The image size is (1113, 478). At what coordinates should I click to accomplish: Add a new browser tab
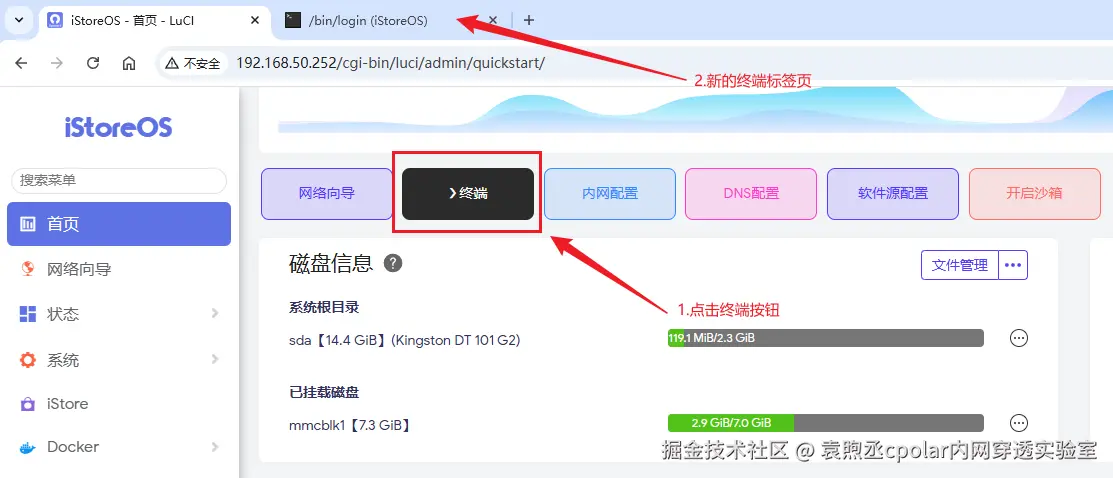point(528,20)
